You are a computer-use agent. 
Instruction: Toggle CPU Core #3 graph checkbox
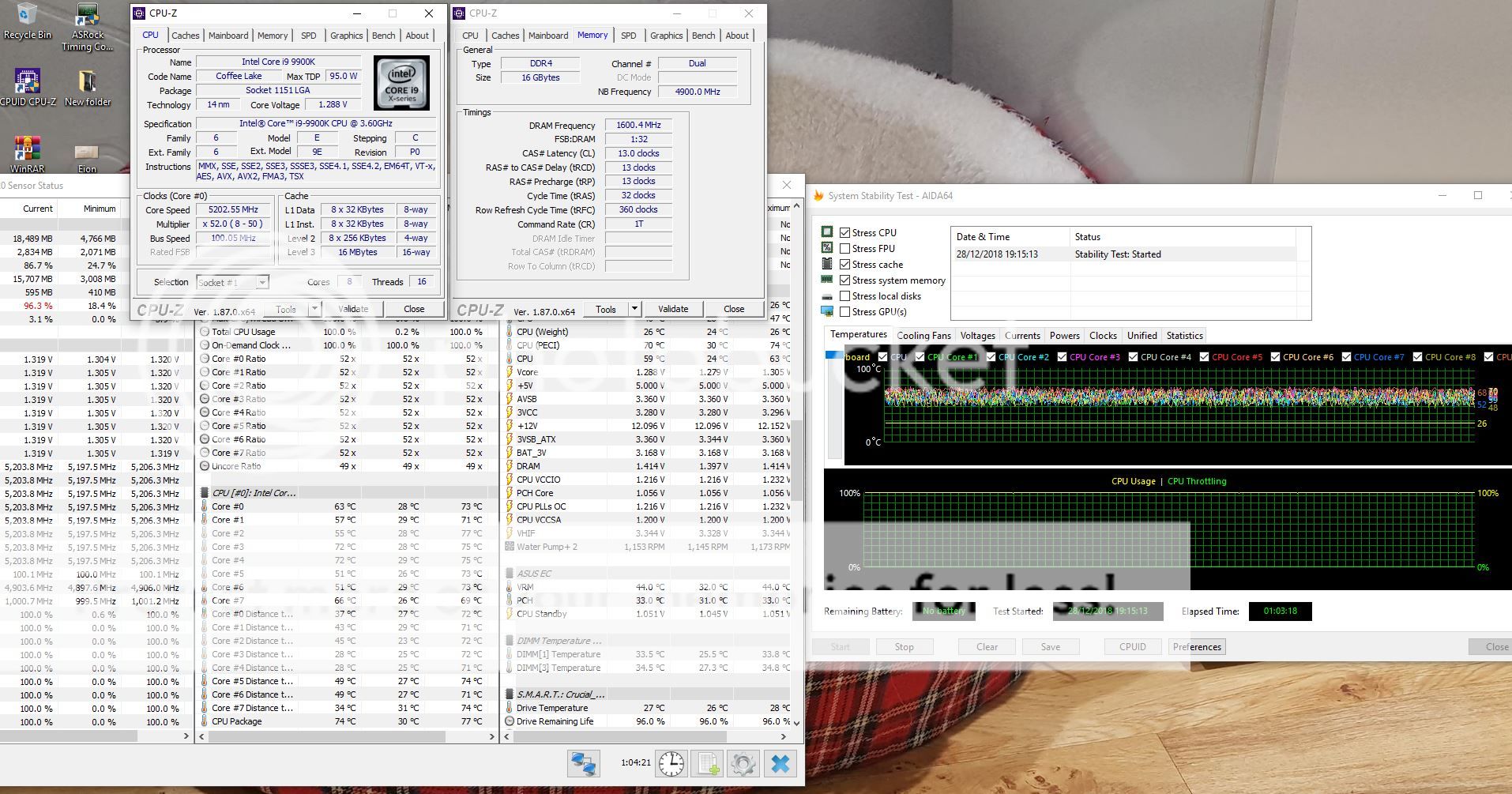point(1062,357)
